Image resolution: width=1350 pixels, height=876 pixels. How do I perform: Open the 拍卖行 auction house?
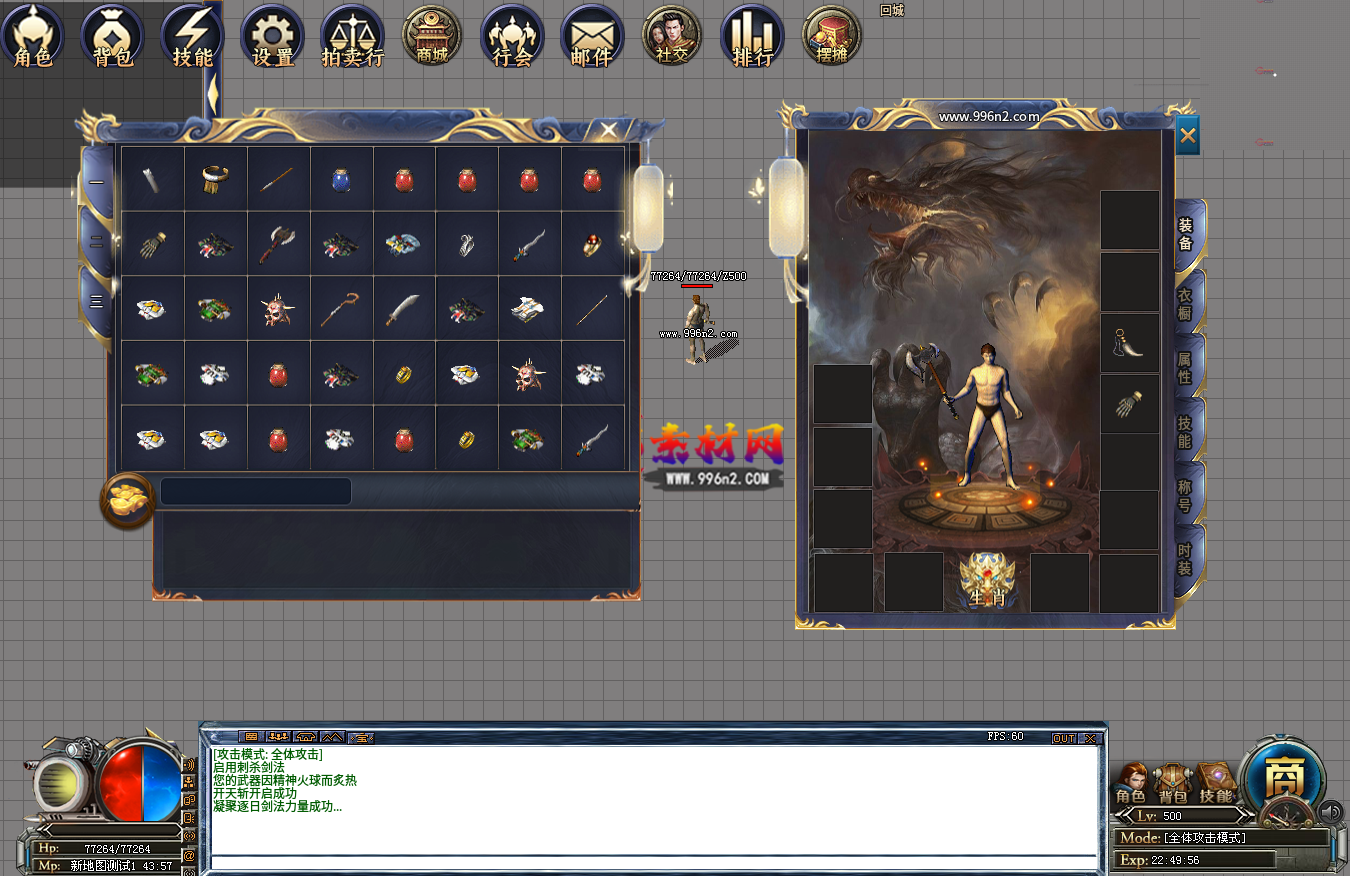(352, 36)
